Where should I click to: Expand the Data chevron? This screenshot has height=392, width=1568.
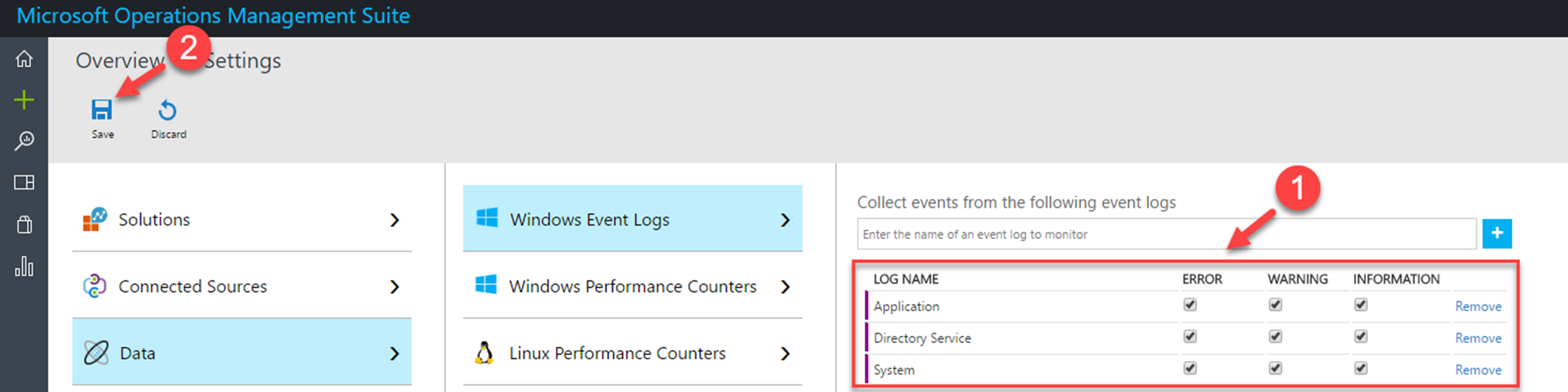point(395,354)
